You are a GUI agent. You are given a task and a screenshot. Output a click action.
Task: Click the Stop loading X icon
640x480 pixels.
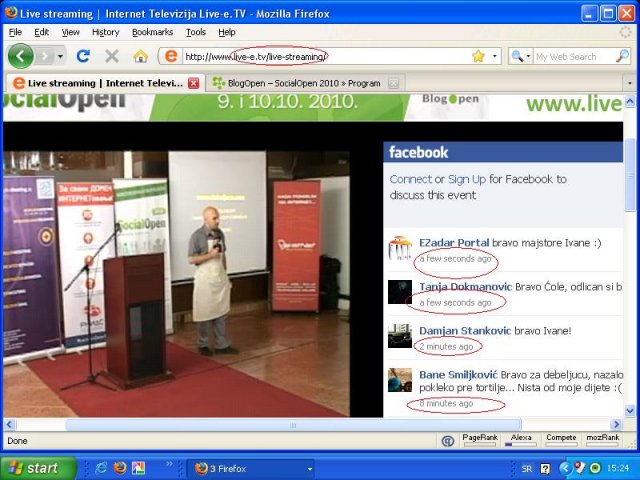[x=111, y=56]
